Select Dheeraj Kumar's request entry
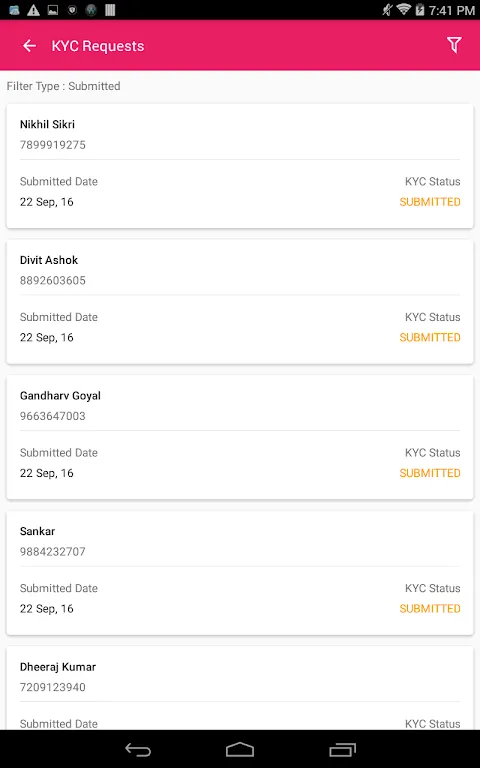This screenshot has height=768, width=480. (x=240, y=688)
